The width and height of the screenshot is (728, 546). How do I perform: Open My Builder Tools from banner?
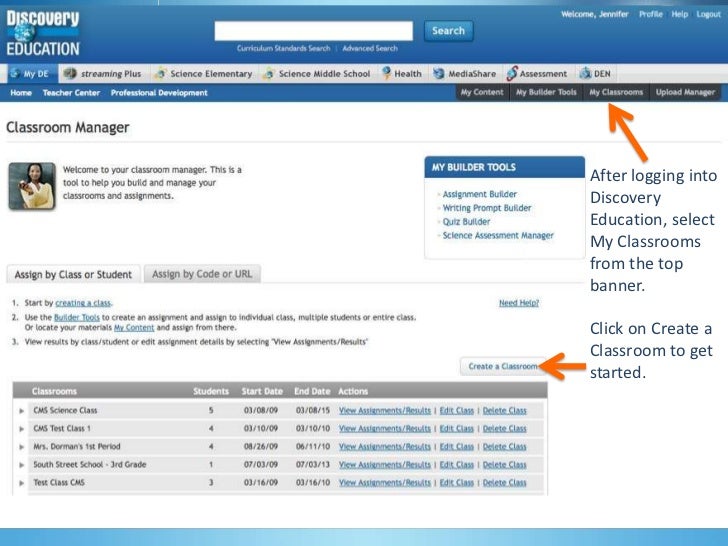(x=546, y=92)
